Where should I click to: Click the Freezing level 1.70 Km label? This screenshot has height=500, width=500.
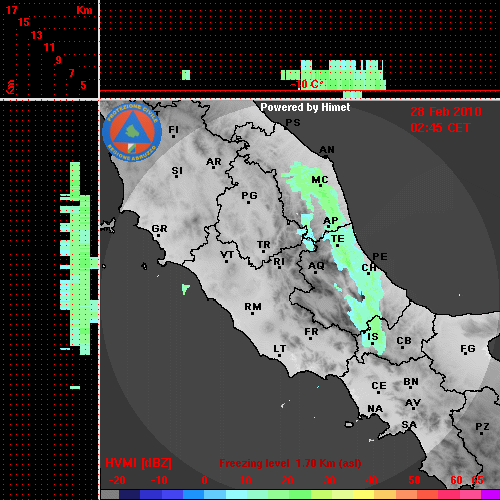click(x=290, y=463)
